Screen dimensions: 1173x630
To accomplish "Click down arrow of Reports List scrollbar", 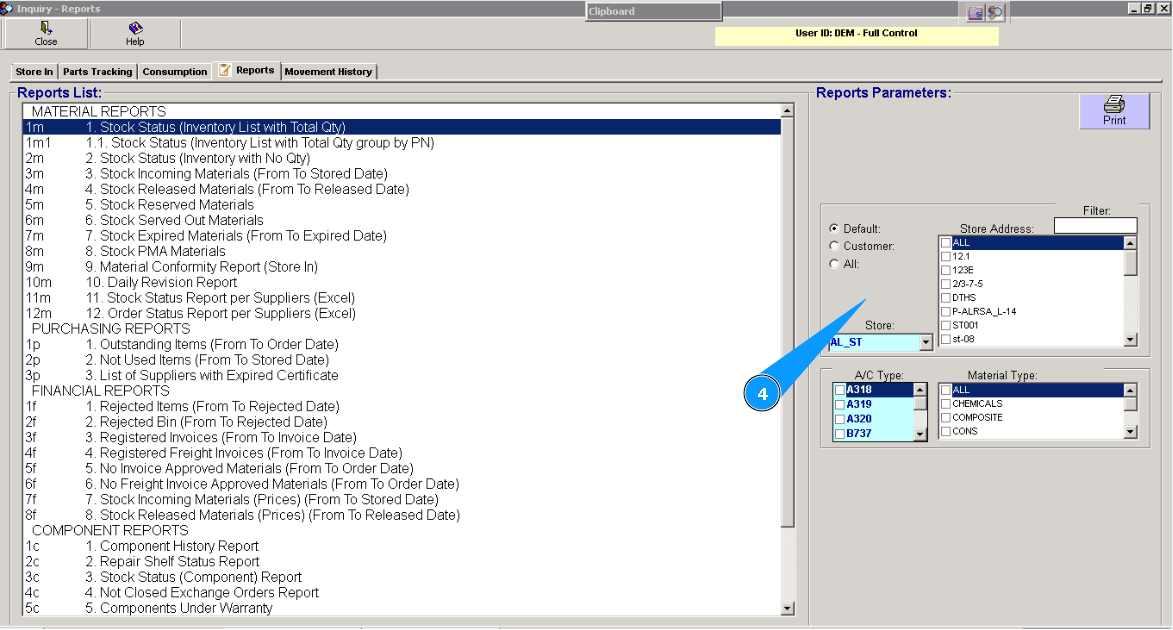I will (787, 609).
